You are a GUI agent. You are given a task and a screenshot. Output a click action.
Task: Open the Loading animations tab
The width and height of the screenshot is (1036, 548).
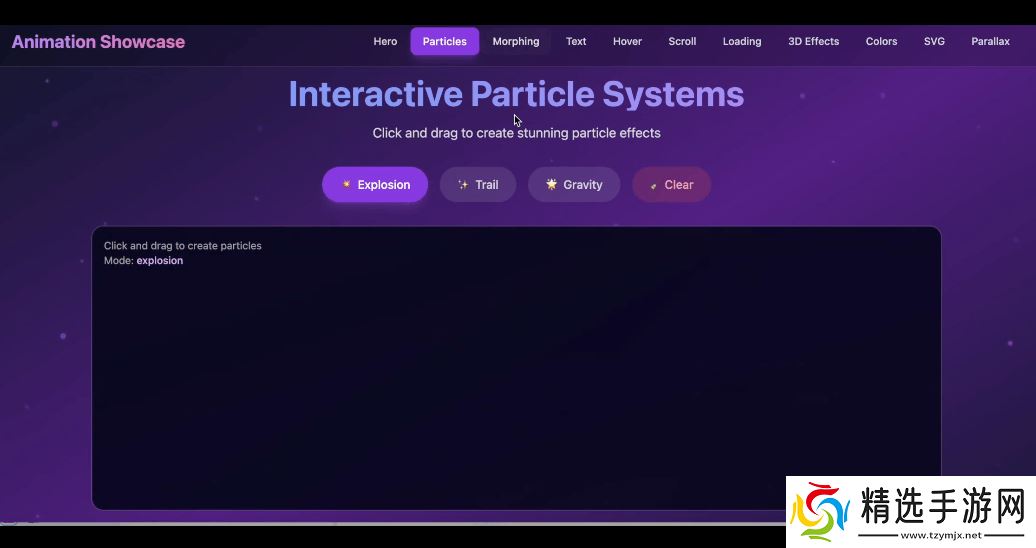click(x=742, y=42)
